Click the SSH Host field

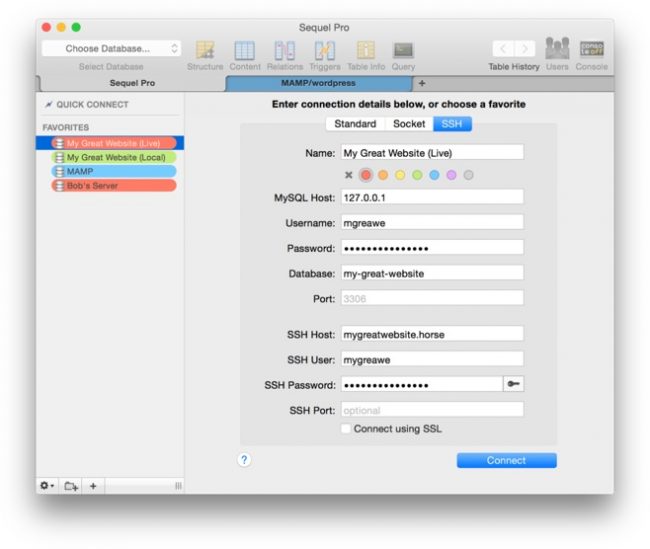[x=432, y=334]
